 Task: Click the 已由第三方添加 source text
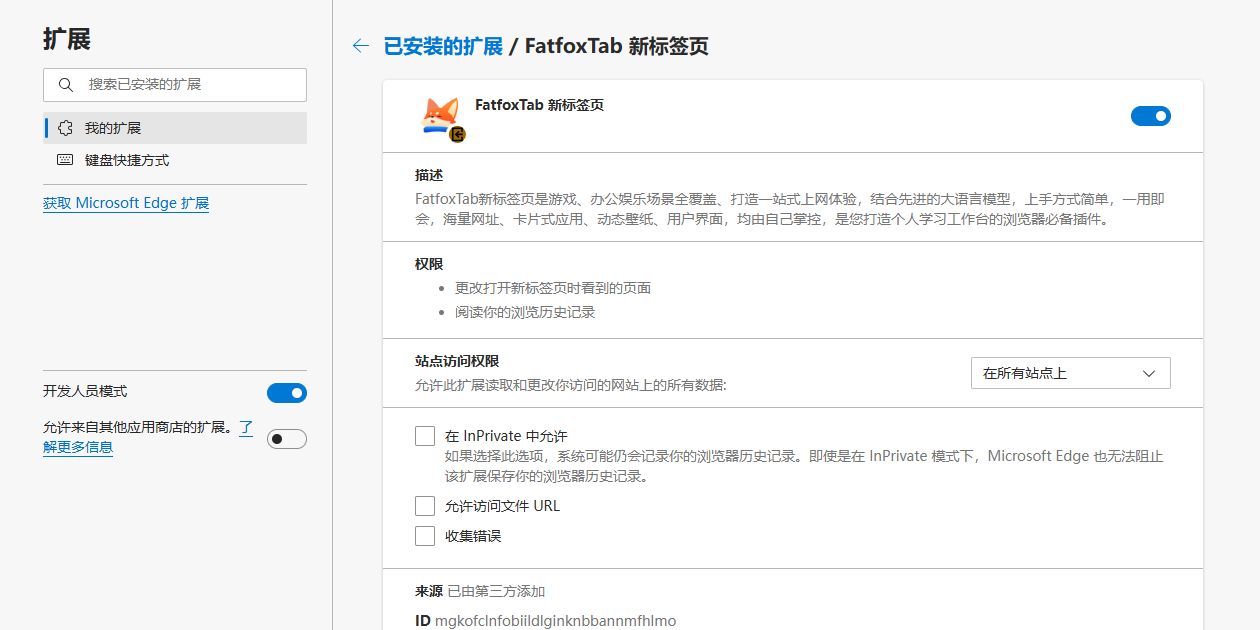point(496,591)
